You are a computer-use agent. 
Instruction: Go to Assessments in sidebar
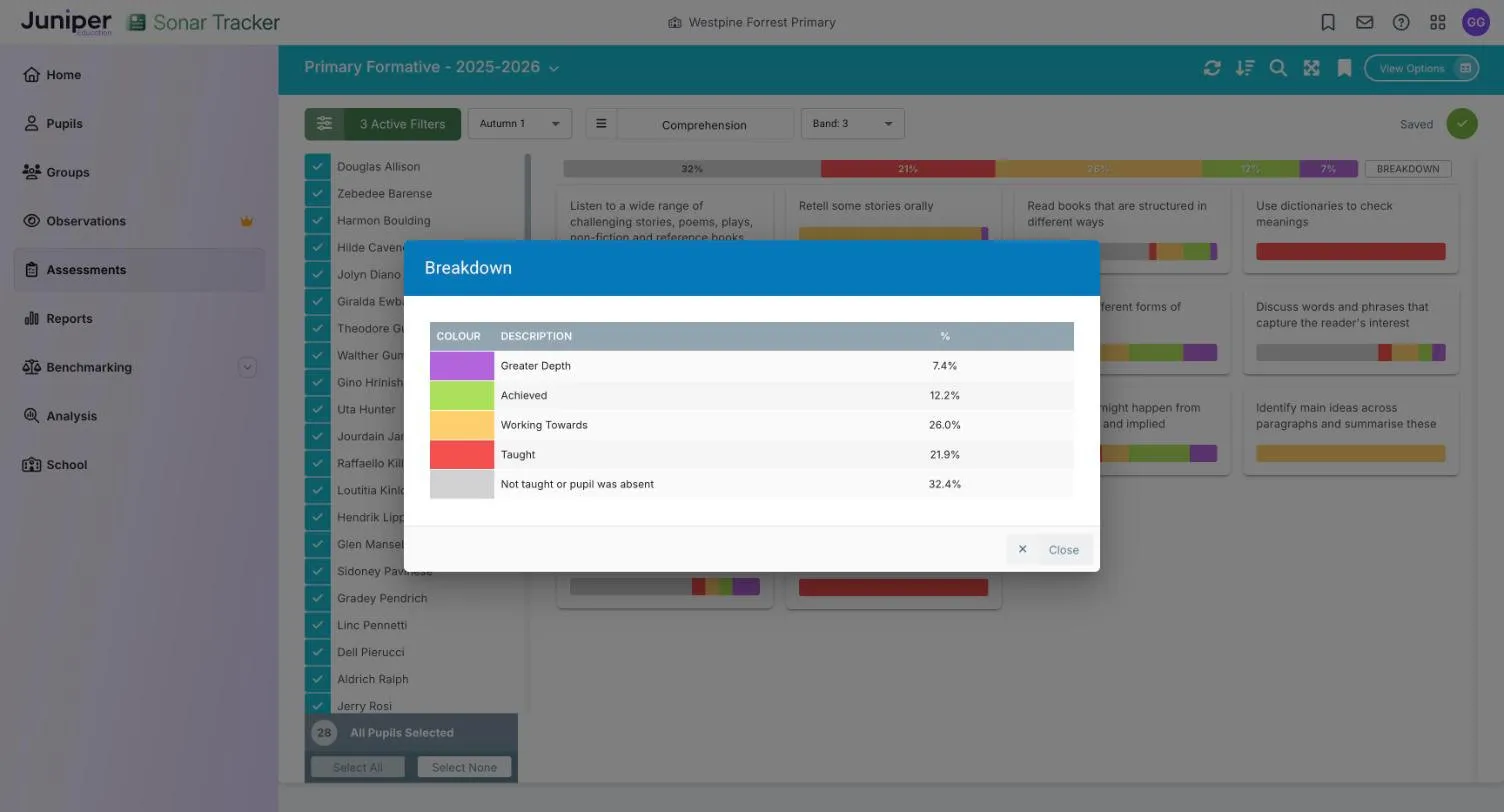139,270
